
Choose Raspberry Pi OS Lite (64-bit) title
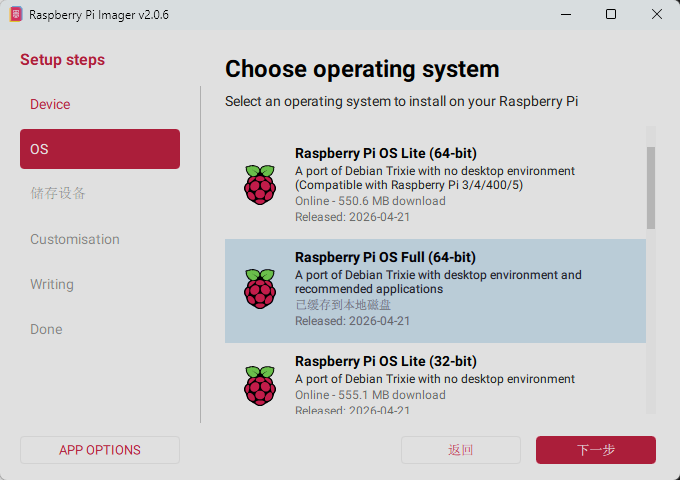(x=386, y=153)
